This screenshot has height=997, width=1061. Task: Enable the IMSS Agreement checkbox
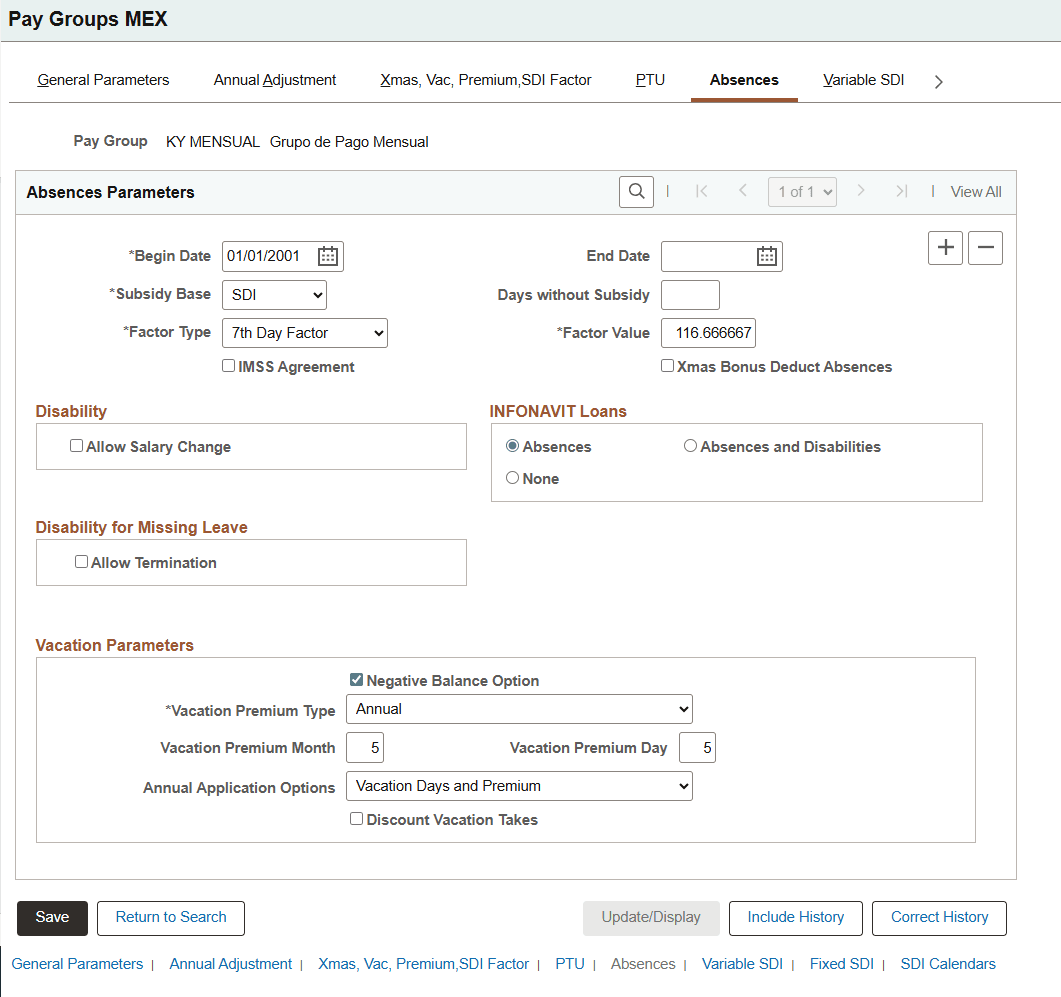point(228,366)
